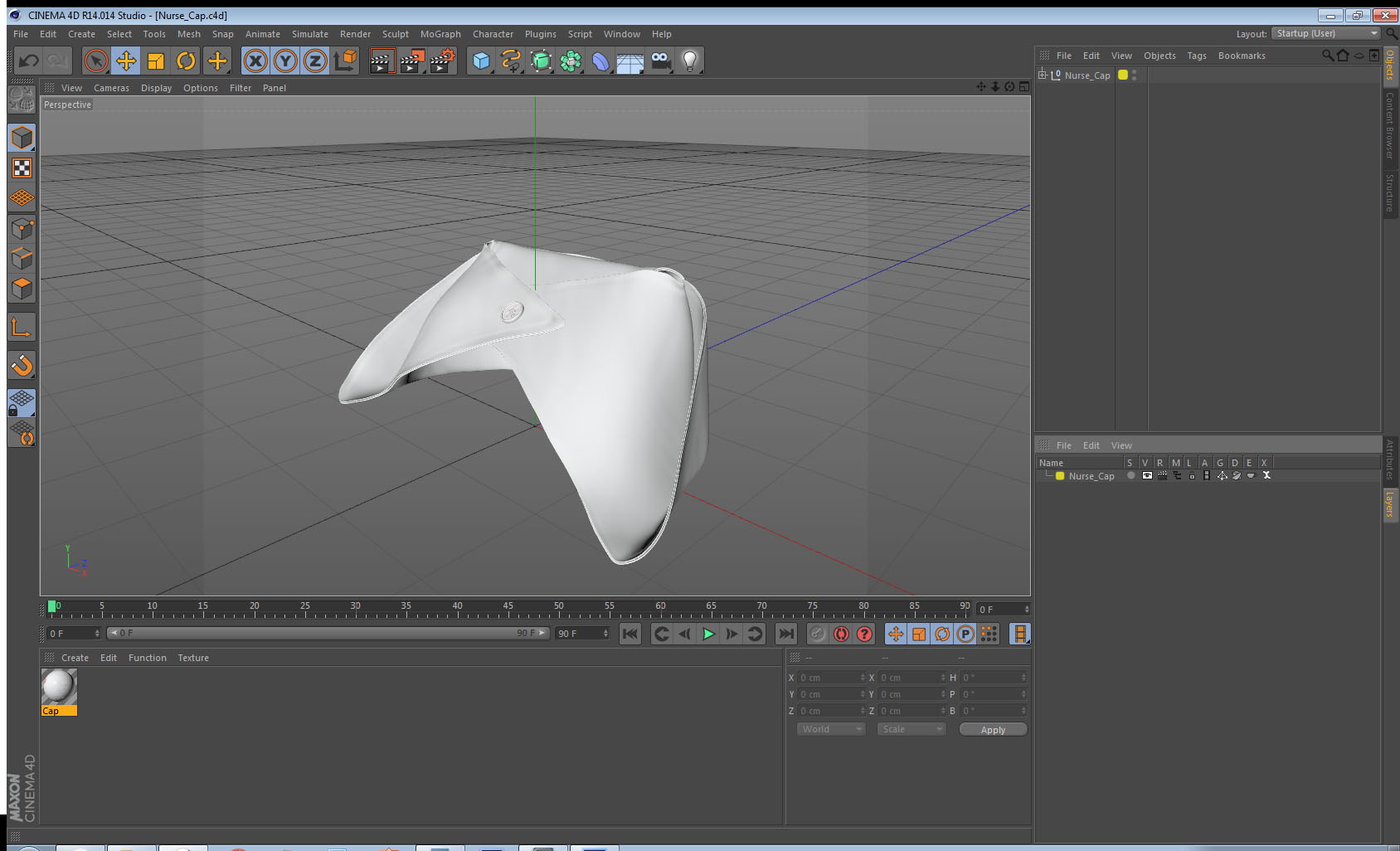Open viewport Display menu
The height and width of the screenshot is (851, 1400).
point(156,88)
